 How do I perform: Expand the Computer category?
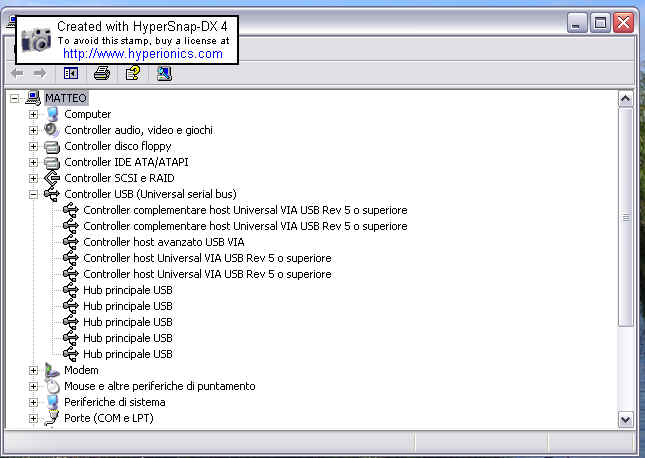pyautogui.click(x=33, y=114)
